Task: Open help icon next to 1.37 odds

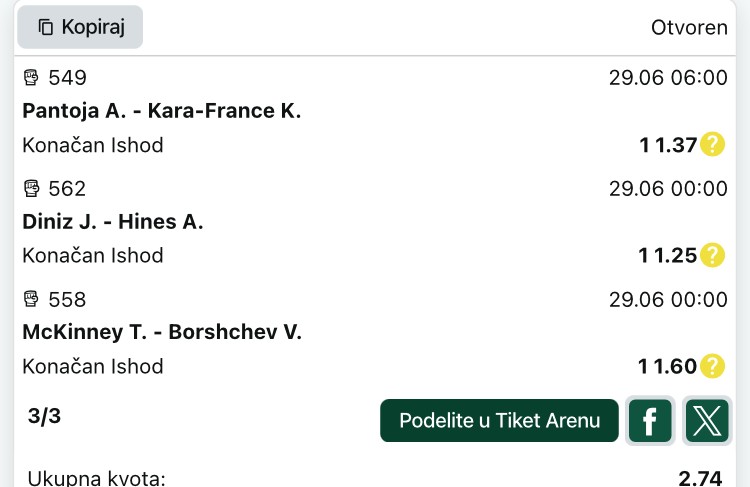Action: pos(712,144)
